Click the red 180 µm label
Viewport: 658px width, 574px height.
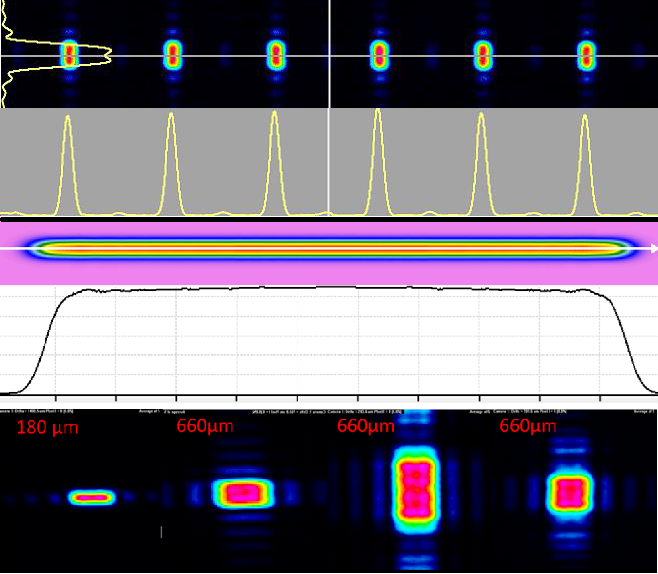(48, 428)
